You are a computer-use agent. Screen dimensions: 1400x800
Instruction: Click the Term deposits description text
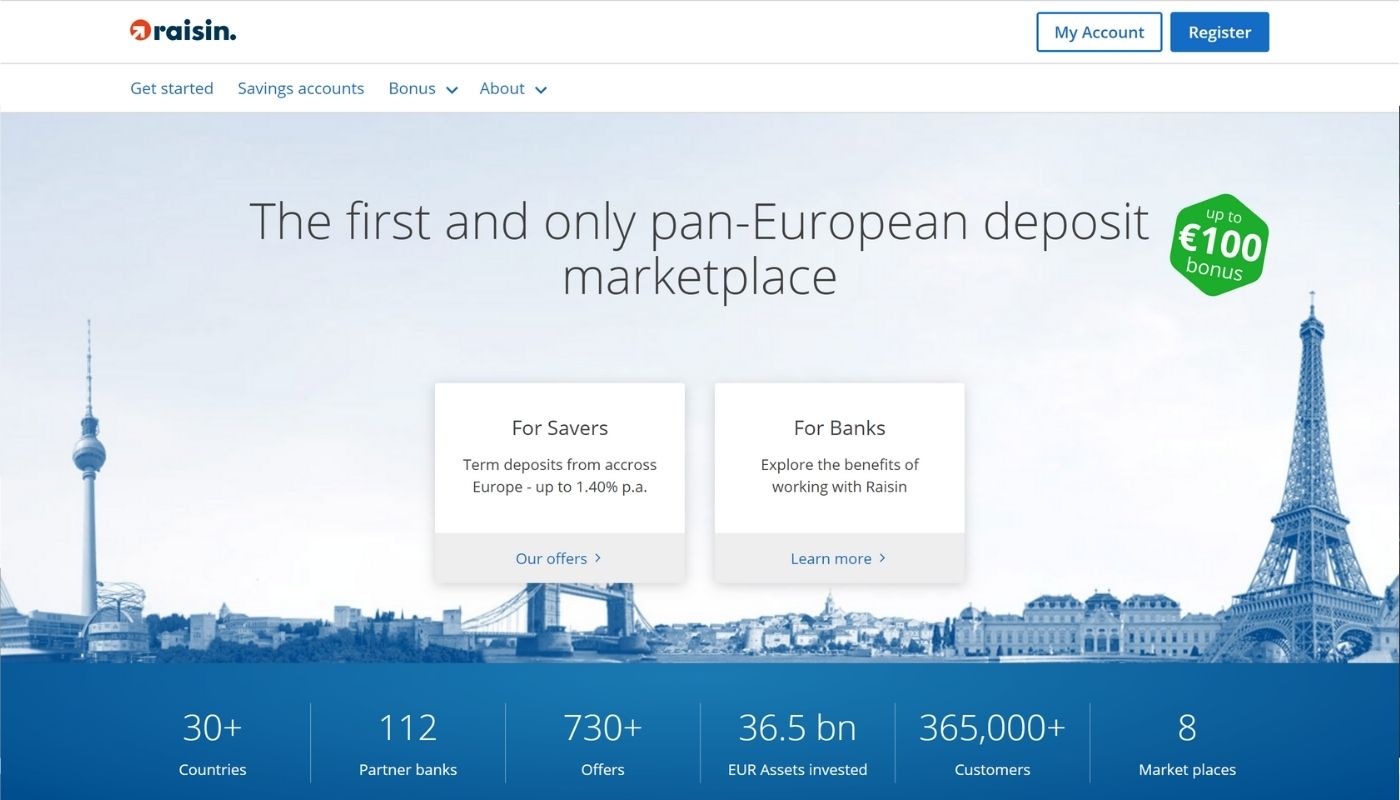(560, 476)
